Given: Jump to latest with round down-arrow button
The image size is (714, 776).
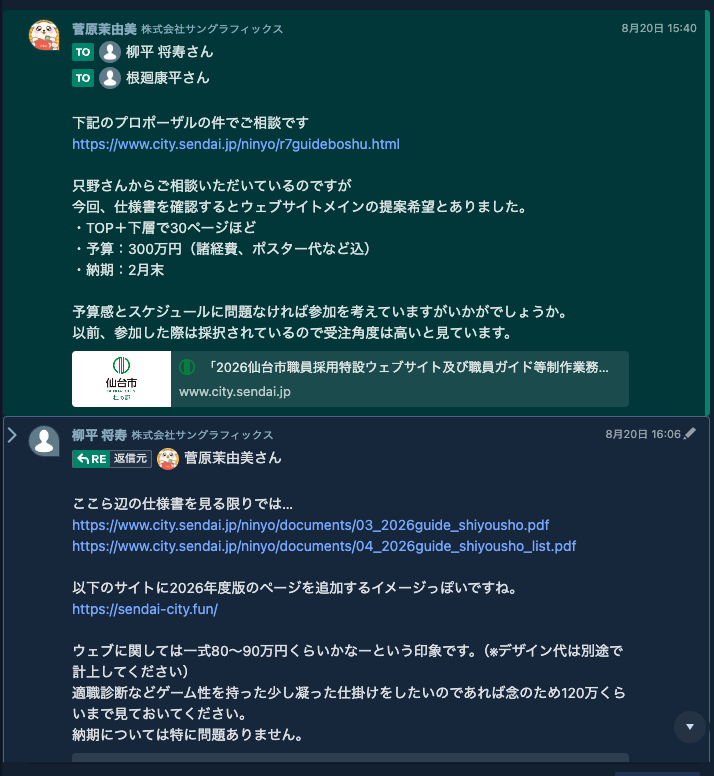Looking at the screenshot, I should coord(690,727).
